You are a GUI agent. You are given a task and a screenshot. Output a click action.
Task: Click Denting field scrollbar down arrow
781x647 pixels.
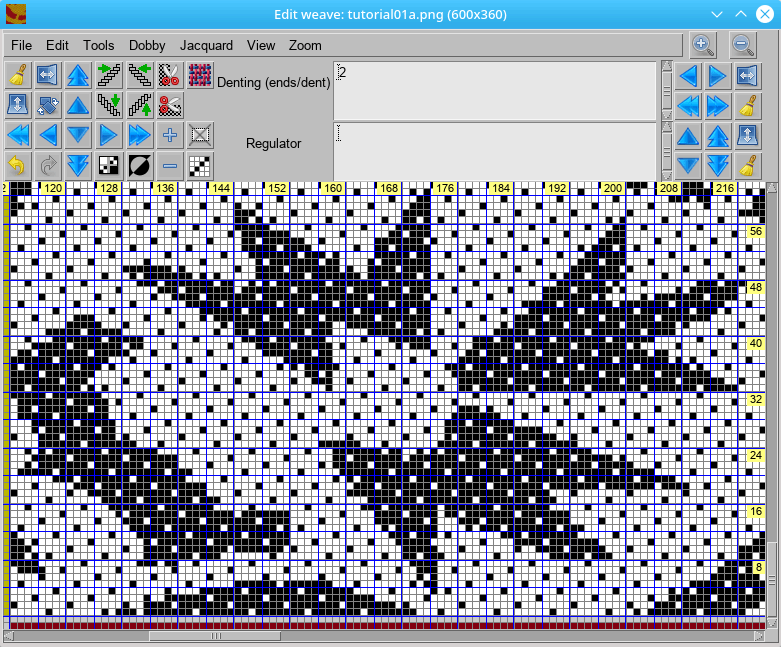(666, 116)
